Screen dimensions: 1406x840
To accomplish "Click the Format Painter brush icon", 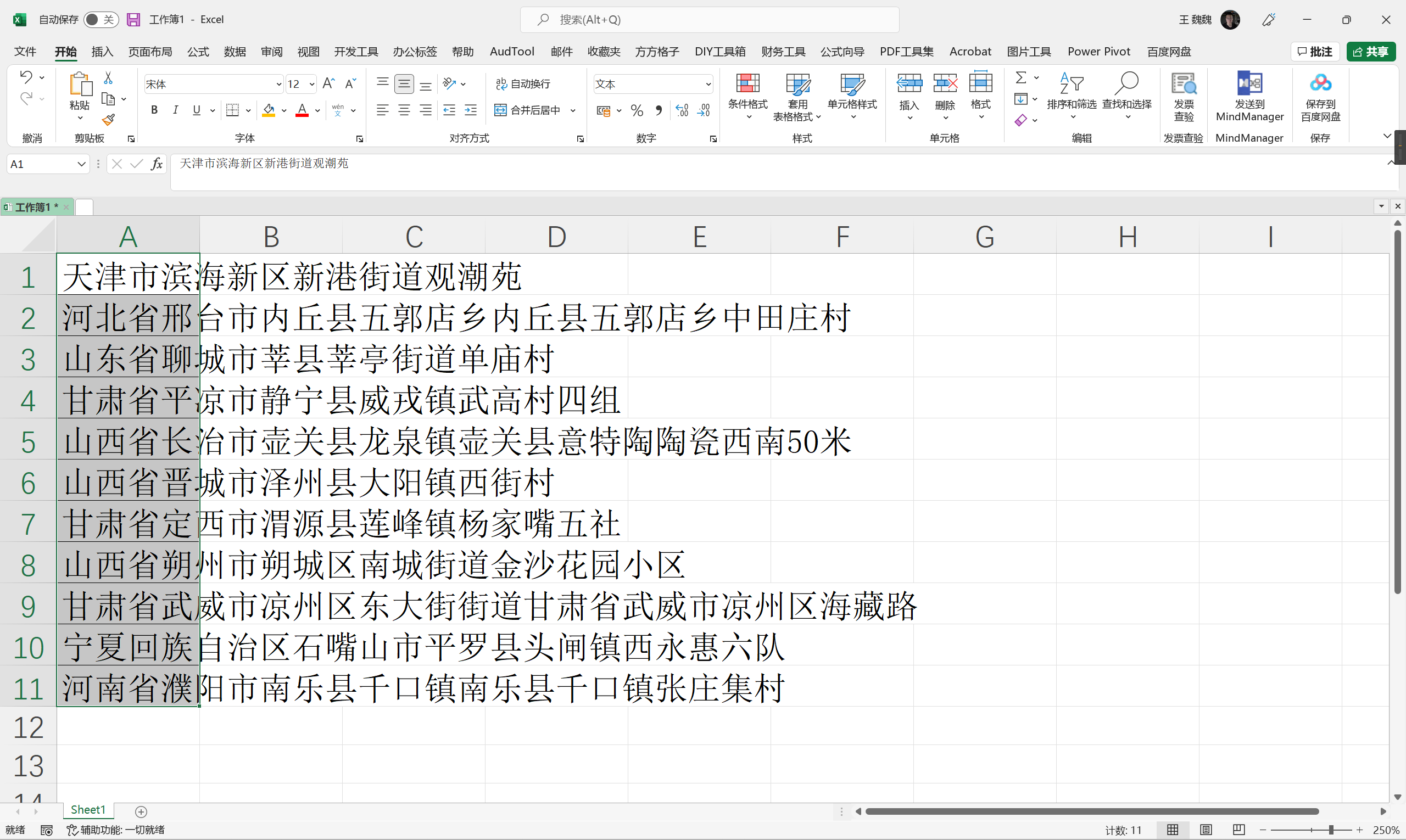I will click(x=108, y=120).
